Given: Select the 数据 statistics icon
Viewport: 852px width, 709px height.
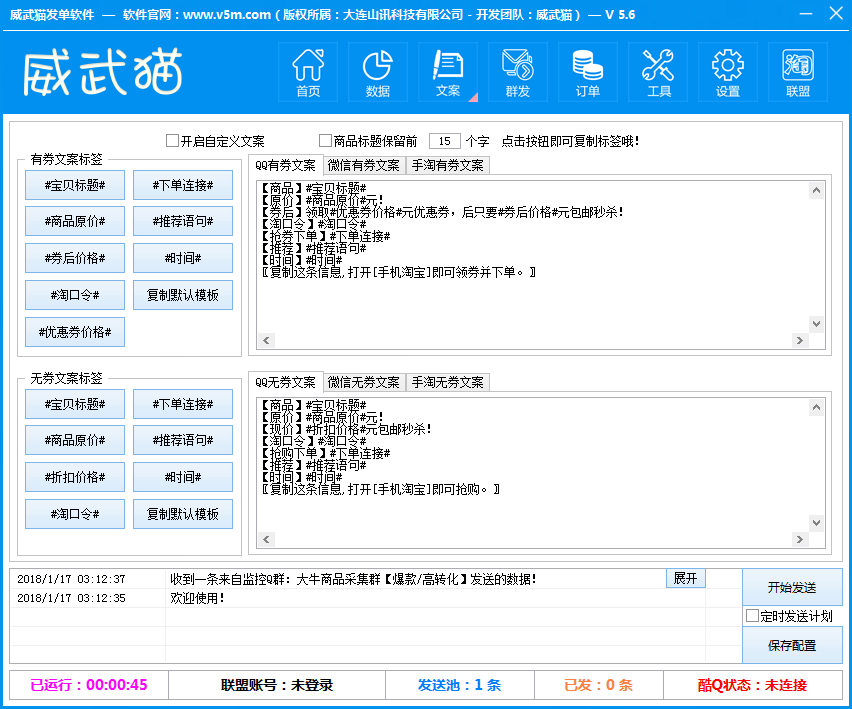Looking at the screenshot, I should (x=378, y=72).
